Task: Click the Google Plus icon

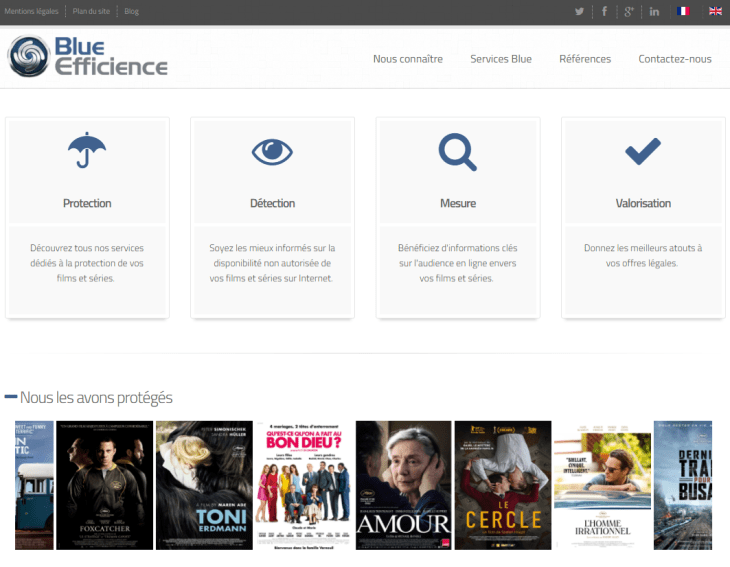Action: pyautogui.click(x=629, y=12)
